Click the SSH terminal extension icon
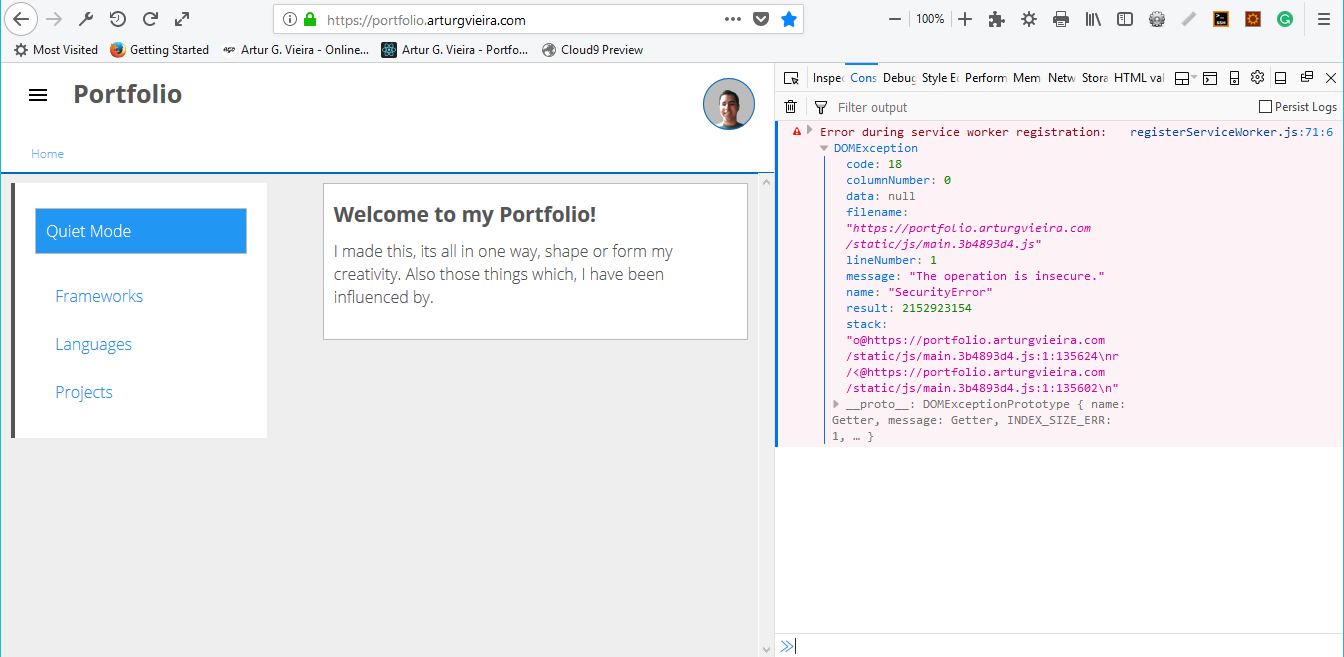 [x=1221, y=19]
